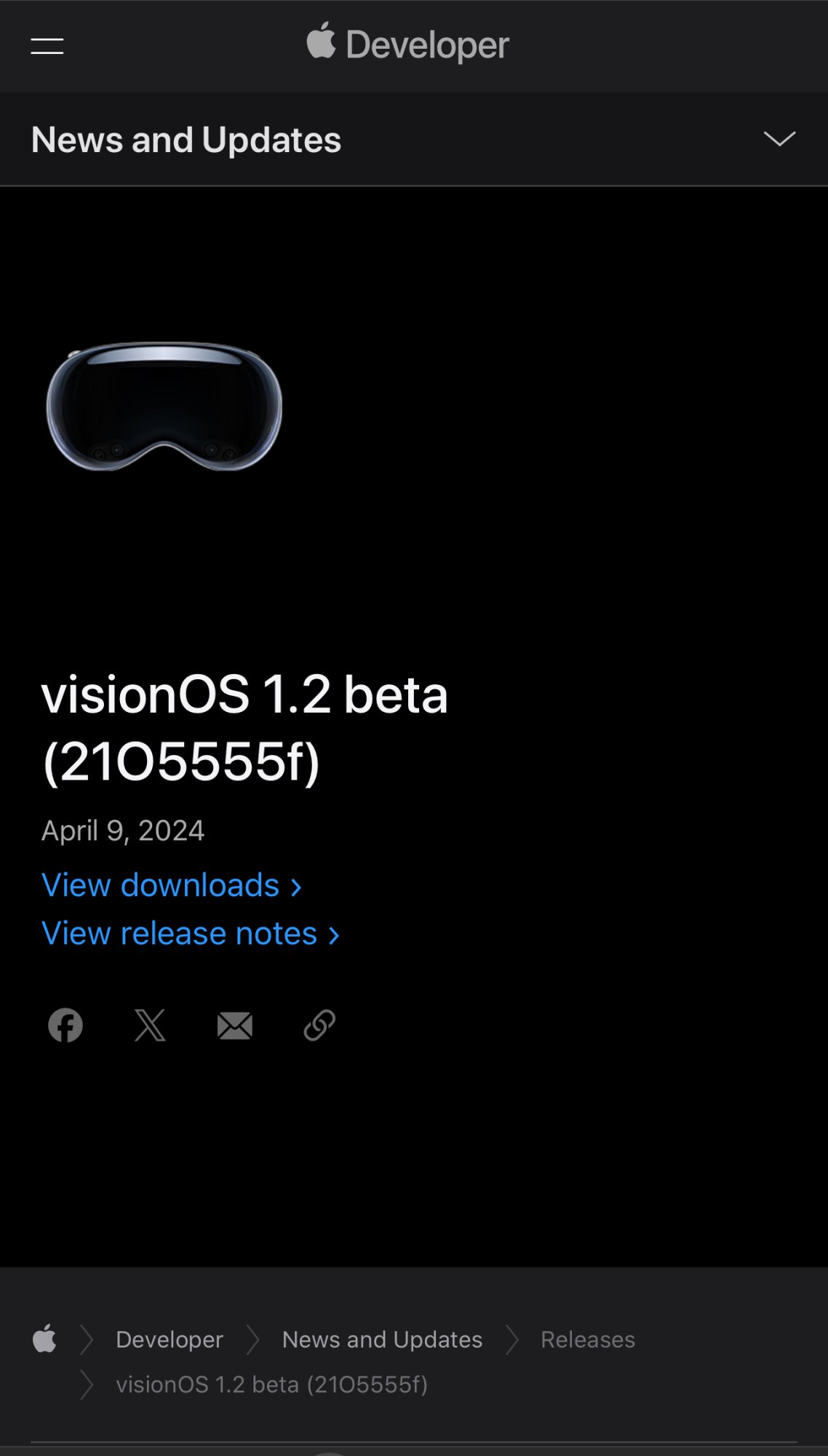Copy the article link icon
The image size is (828, 1456).
(x=319, y=1025)
